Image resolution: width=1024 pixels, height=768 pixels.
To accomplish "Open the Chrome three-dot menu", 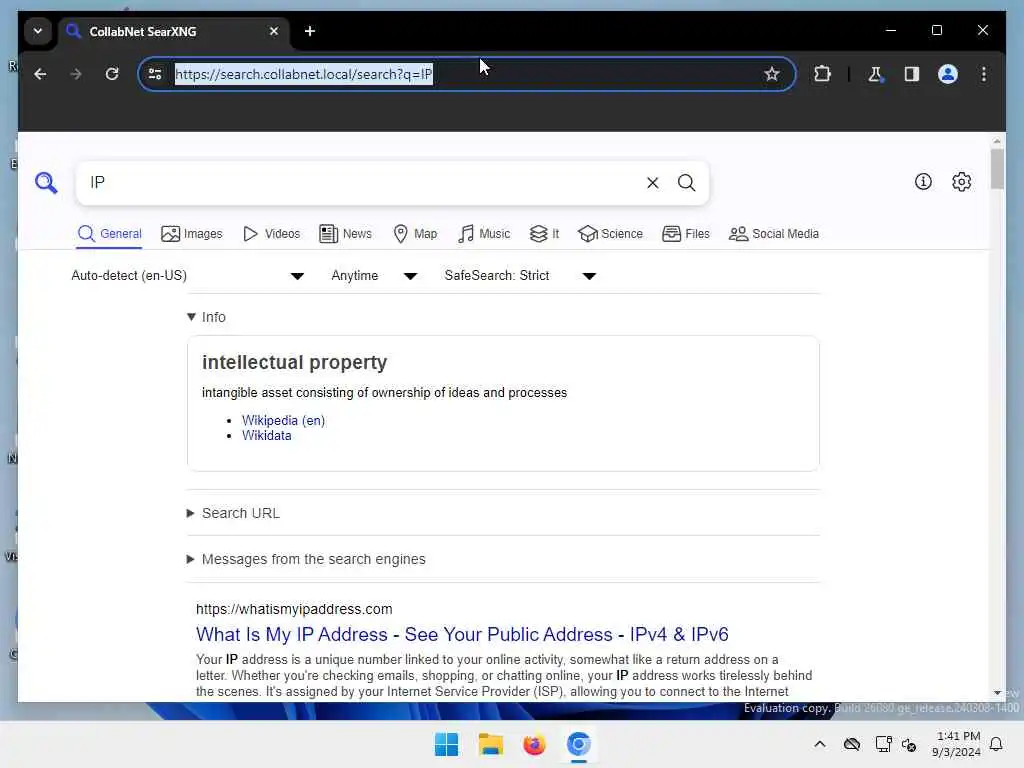I will point(984,74).
